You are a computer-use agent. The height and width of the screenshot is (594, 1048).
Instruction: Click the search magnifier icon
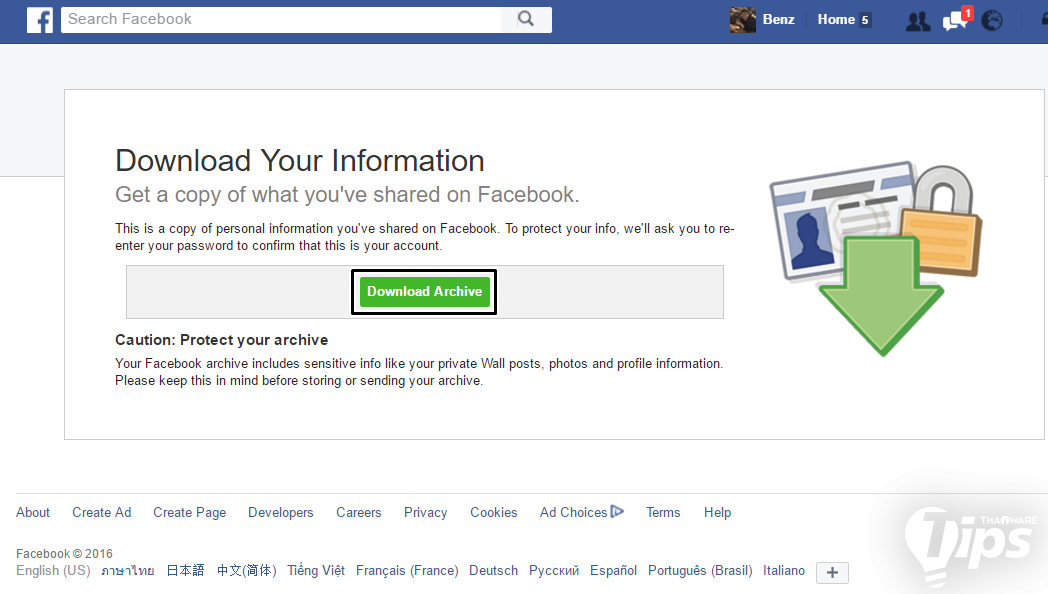click(x=526, y=19)
